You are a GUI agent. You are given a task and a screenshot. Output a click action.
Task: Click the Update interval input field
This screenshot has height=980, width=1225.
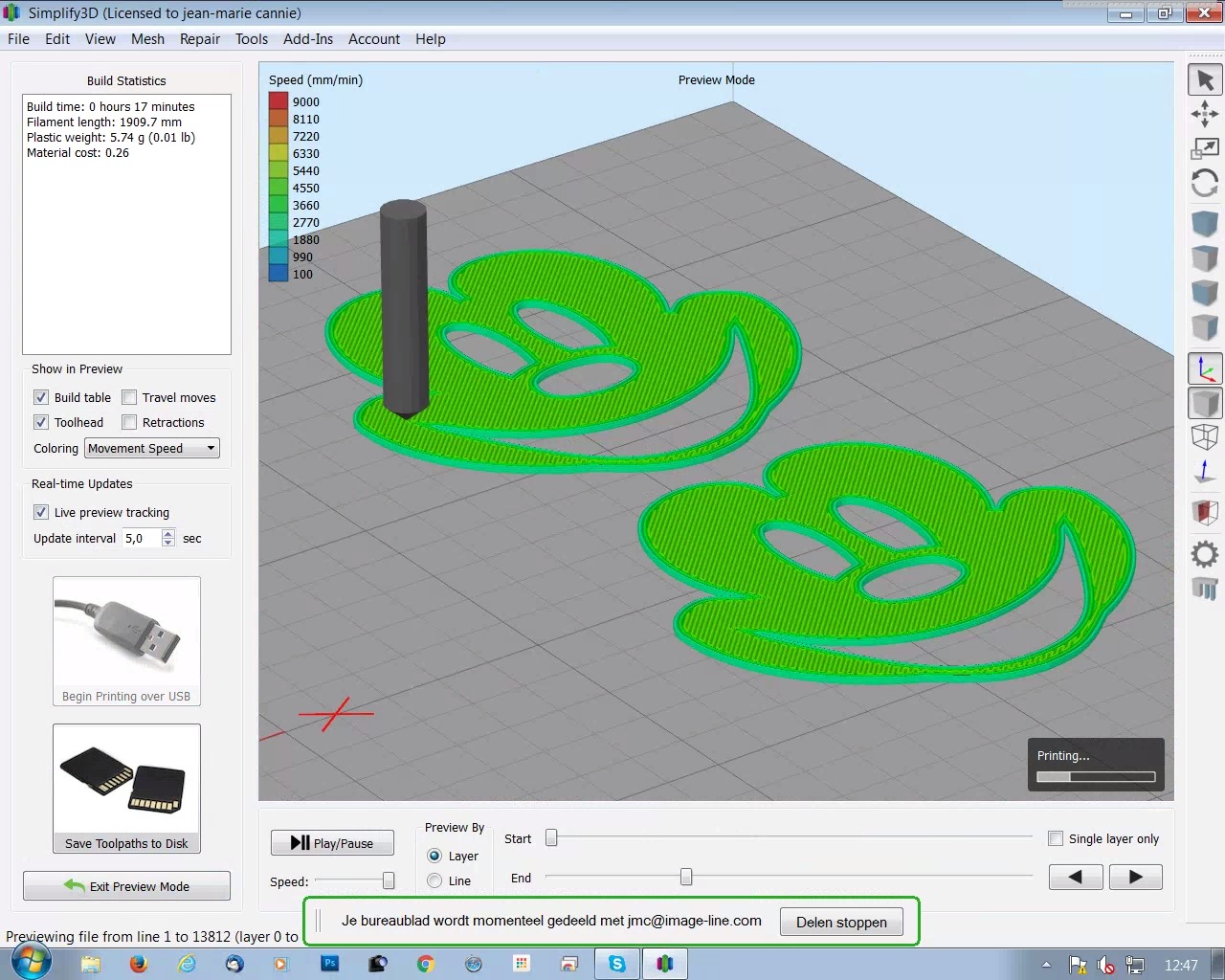(x=142, y=538)
